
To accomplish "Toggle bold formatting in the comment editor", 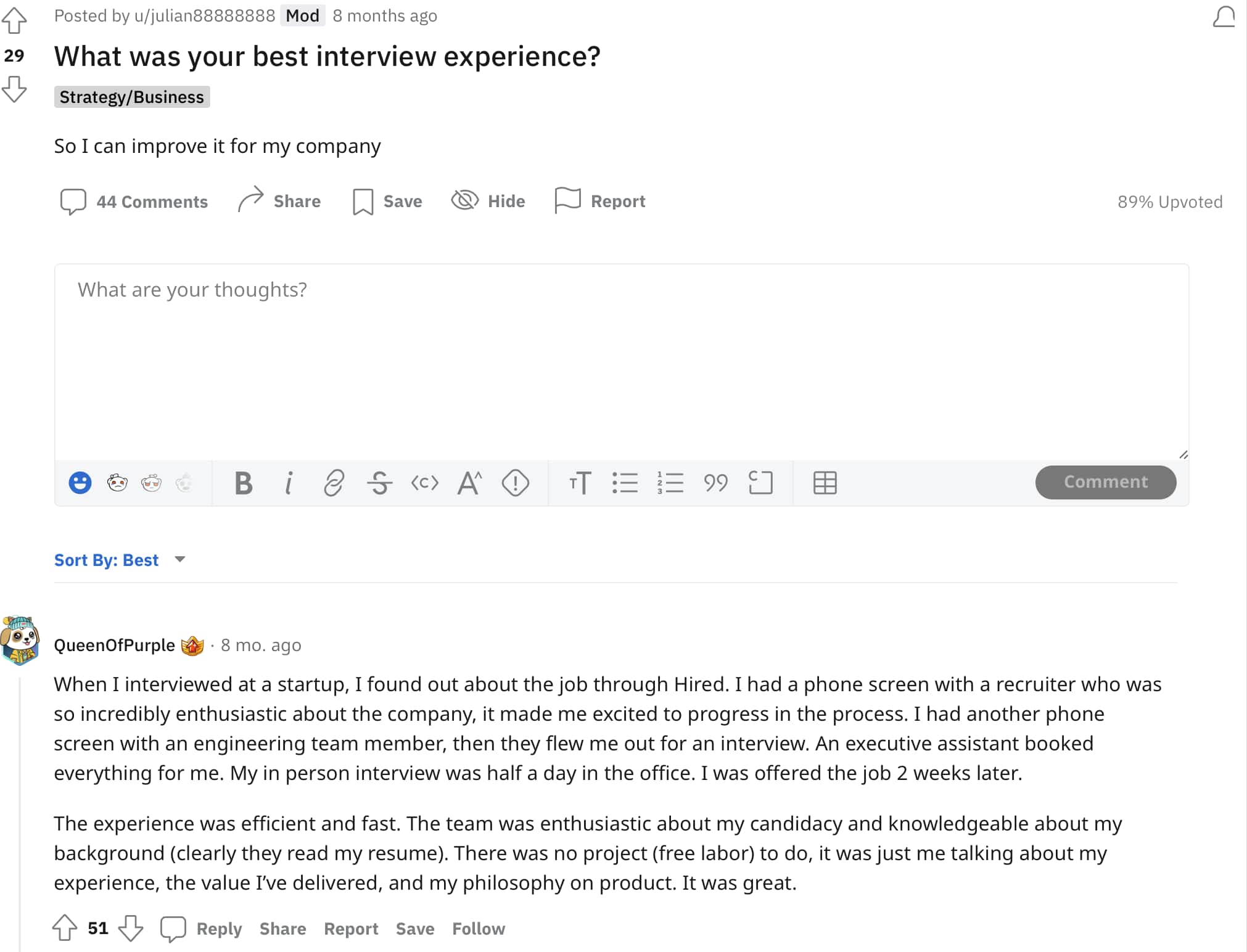I will tap(243, 483).
